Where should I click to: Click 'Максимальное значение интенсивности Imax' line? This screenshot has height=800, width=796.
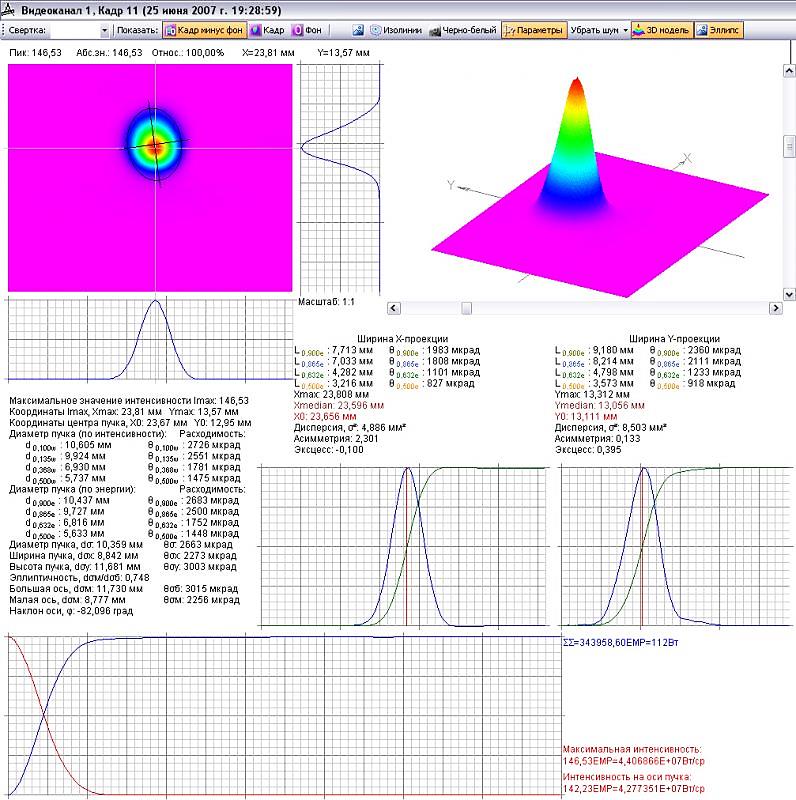[x=129, y=401]
